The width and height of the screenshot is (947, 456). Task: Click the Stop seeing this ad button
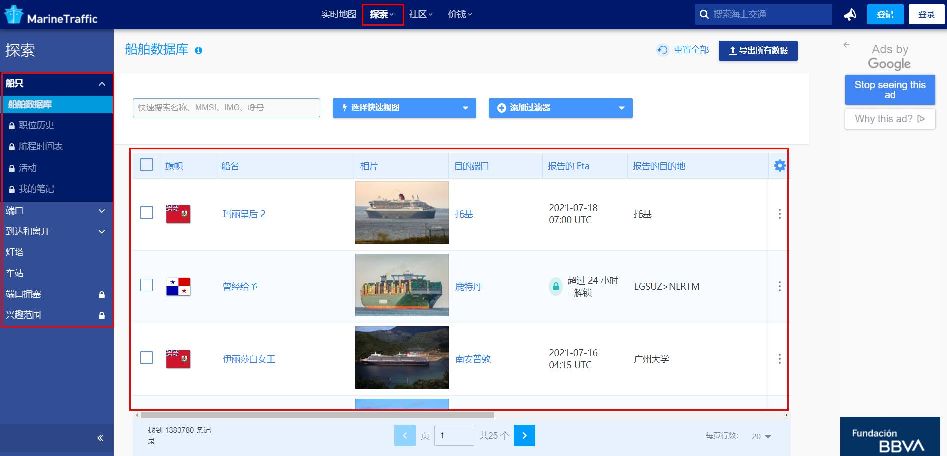tap(889, 91)
